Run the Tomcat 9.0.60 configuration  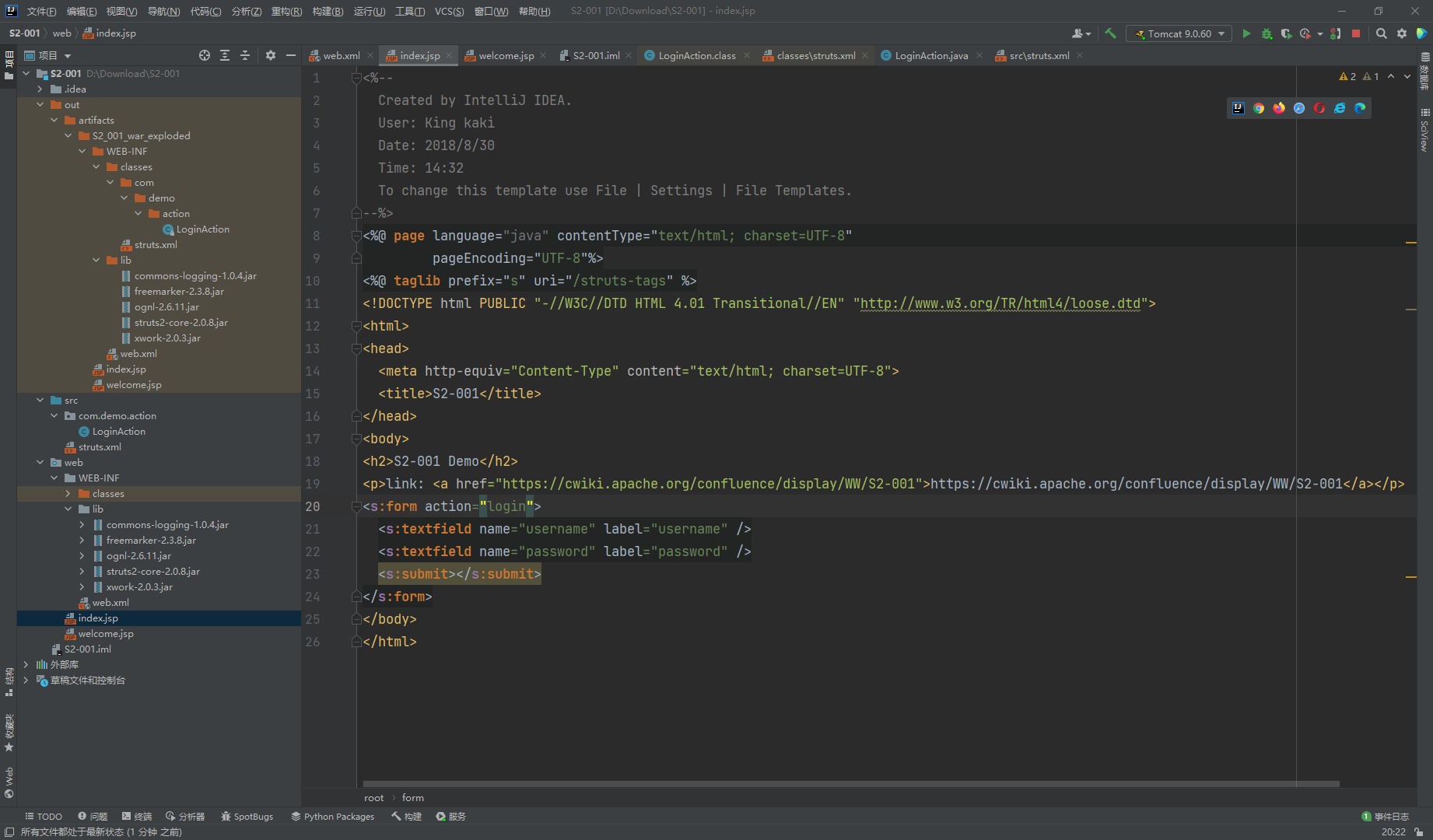(1246, 33)
